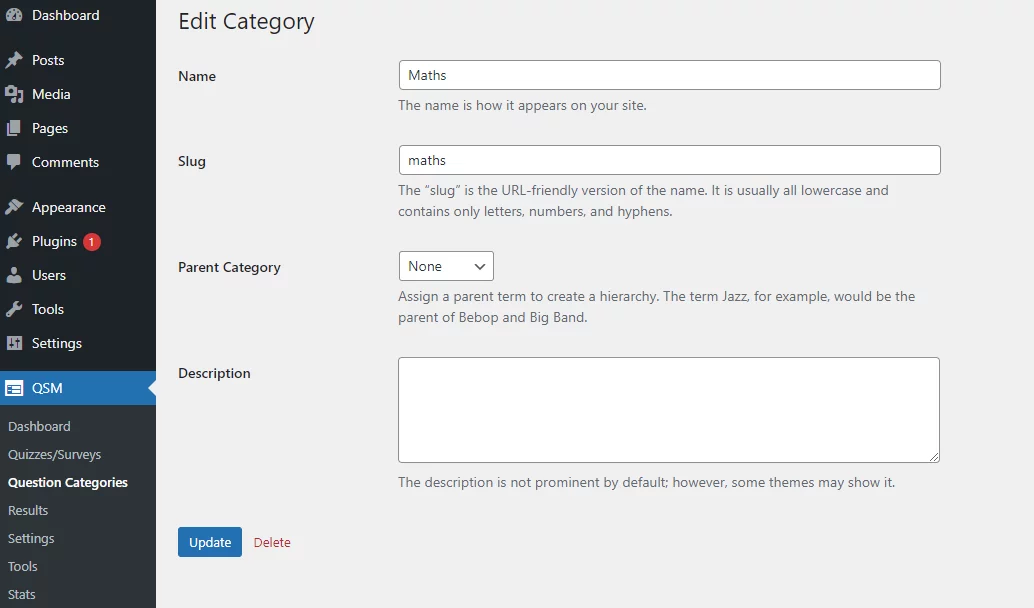The width and height of the screenshot is (1034, 608).
Task: Open Quizzes/Surveys submenu item
Action: pos(54,454)
